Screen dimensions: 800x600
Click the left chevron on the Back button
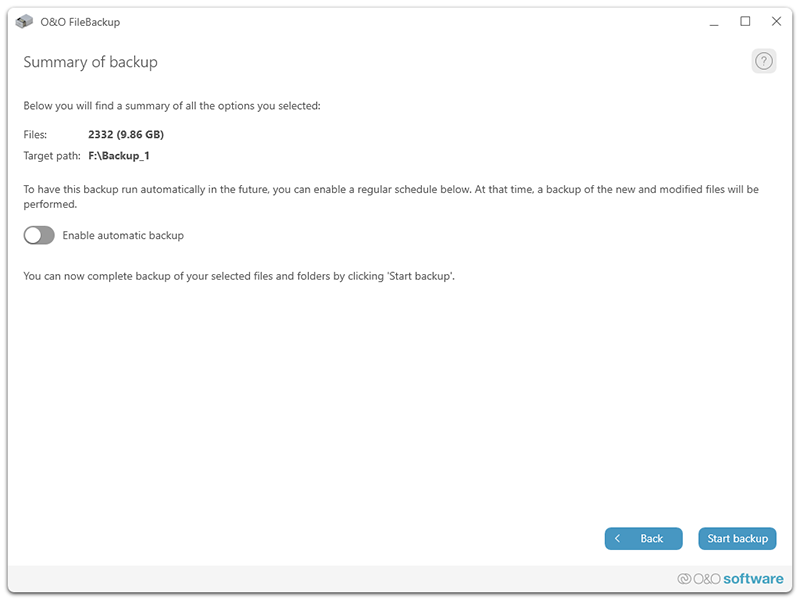coord(618,539)
